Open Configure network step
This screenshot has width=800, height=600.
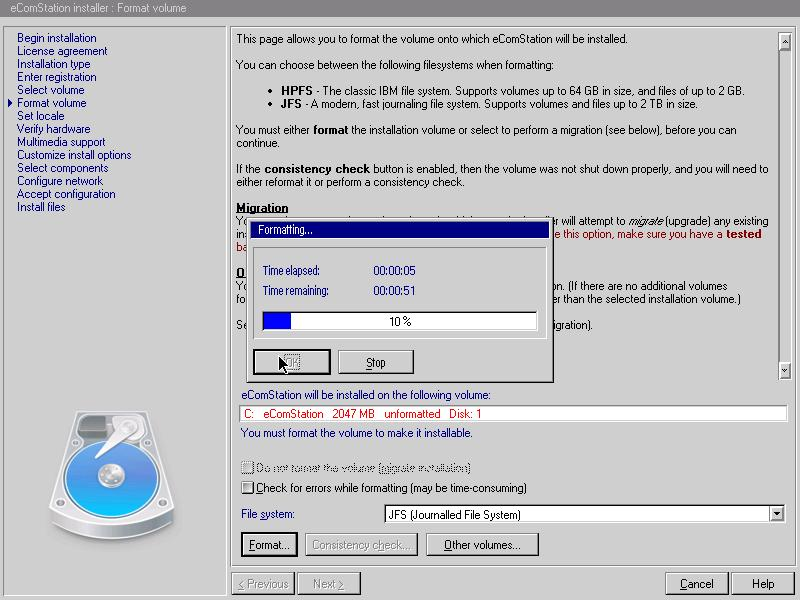click(60, 181)
